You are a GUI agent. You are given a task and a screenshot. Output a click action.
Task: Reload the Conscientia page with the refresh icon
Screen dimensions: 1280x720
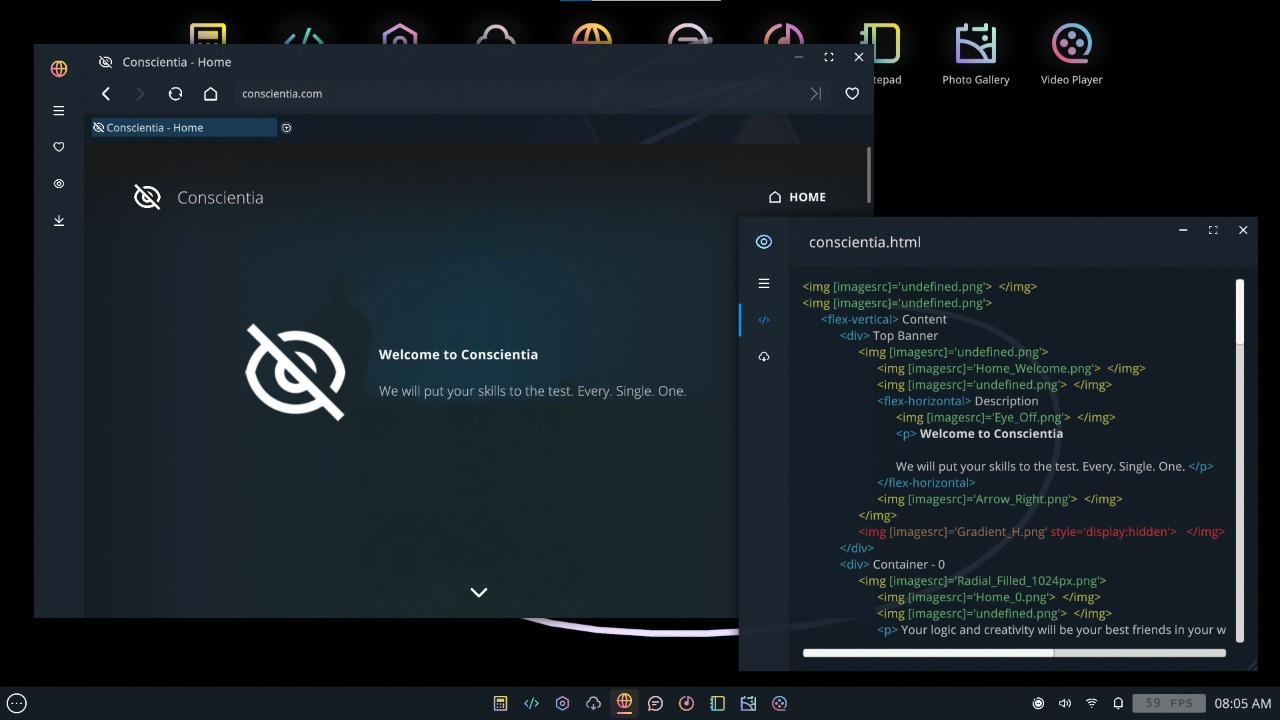pos(176,93)
